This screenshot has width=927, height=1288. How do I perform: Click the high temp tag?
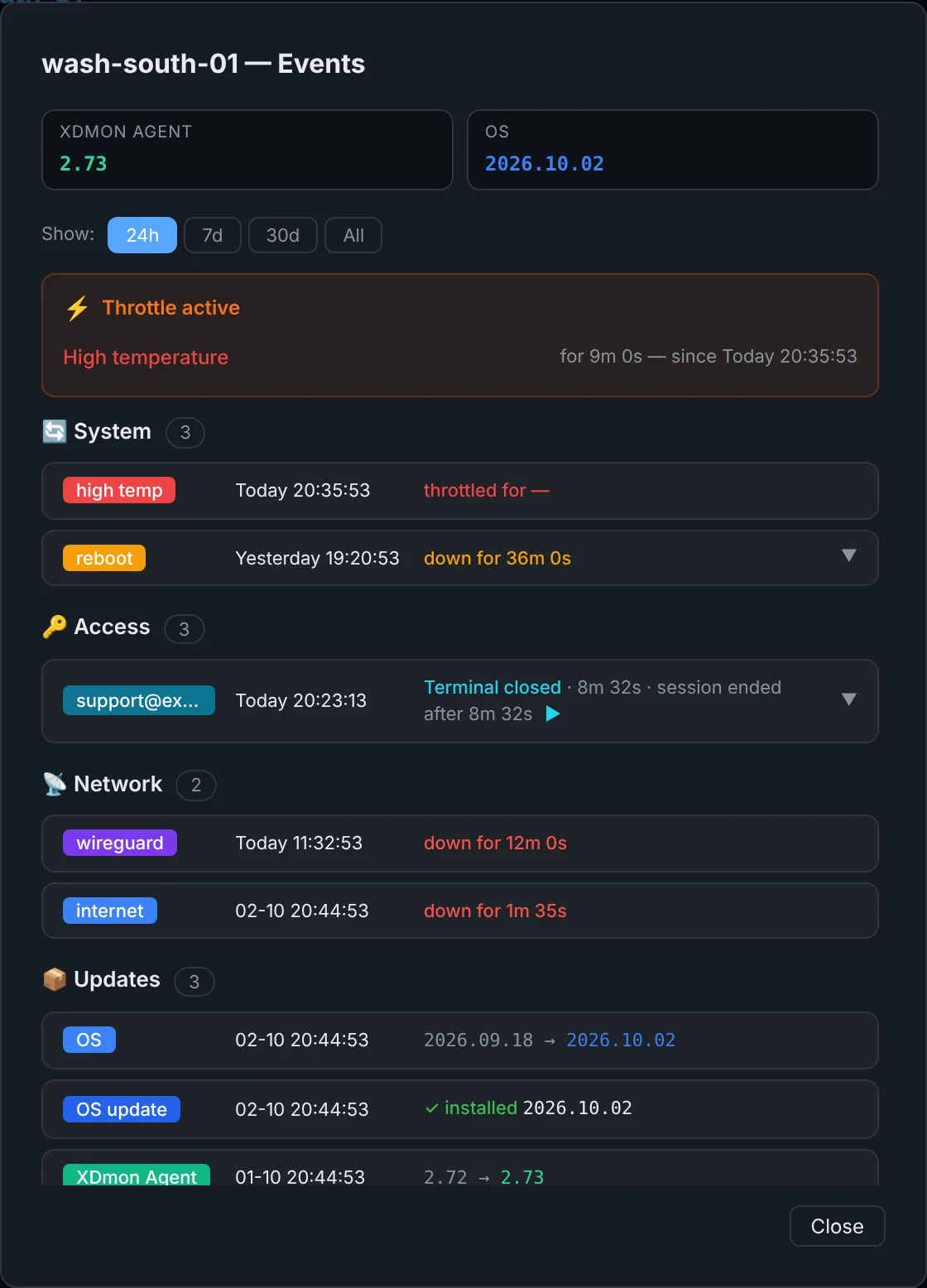pyautogui.click(x=119, y=490)
